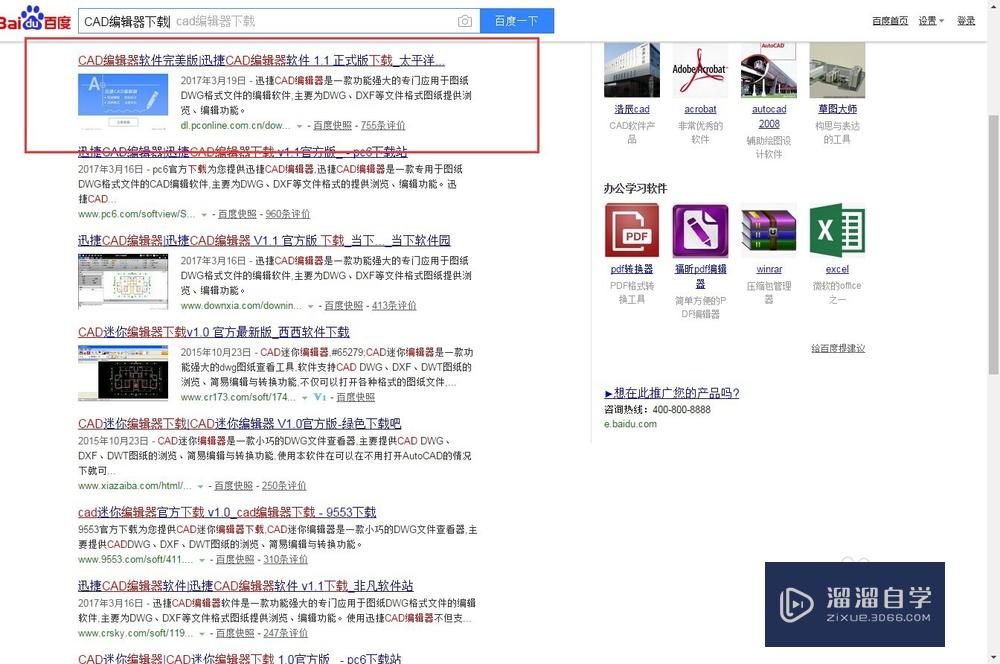The image size is (1000, 664).
Task: Select the PDF转换器 icon
Action: pos(633,228)
